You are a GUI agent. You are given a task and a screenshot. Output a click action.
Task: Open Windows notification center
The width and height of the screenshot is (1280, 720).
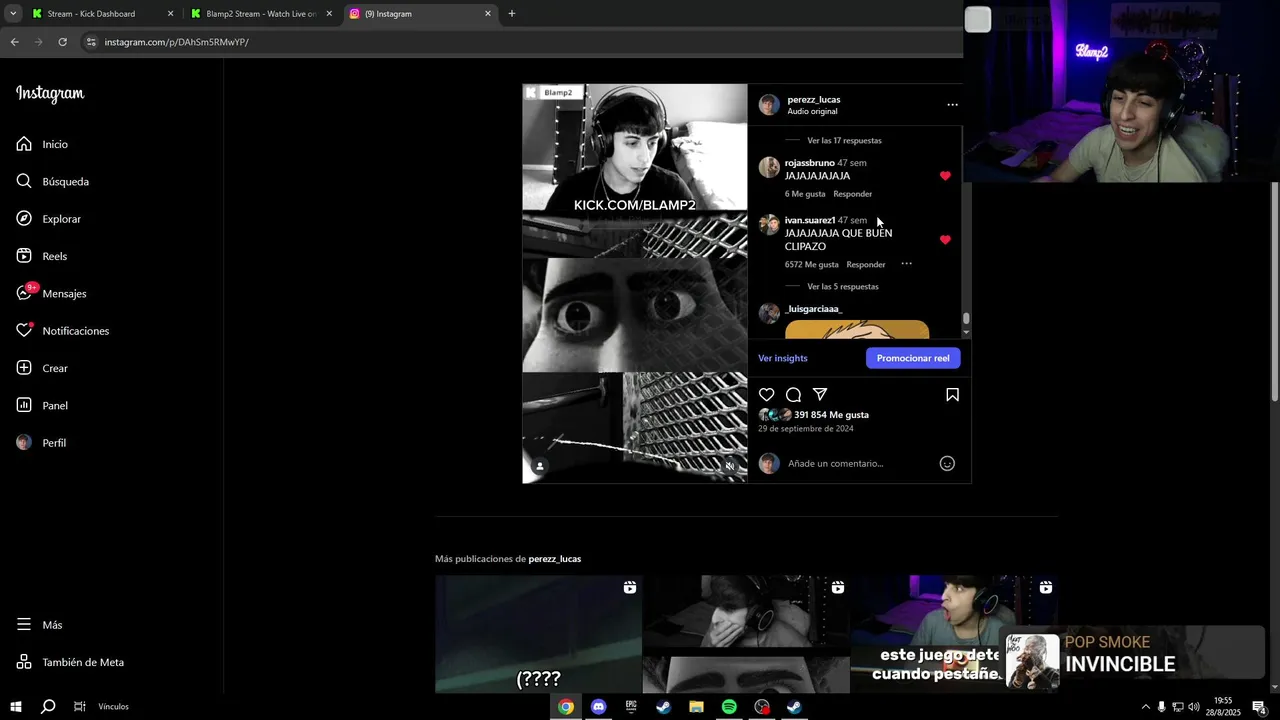point(1259,707)
